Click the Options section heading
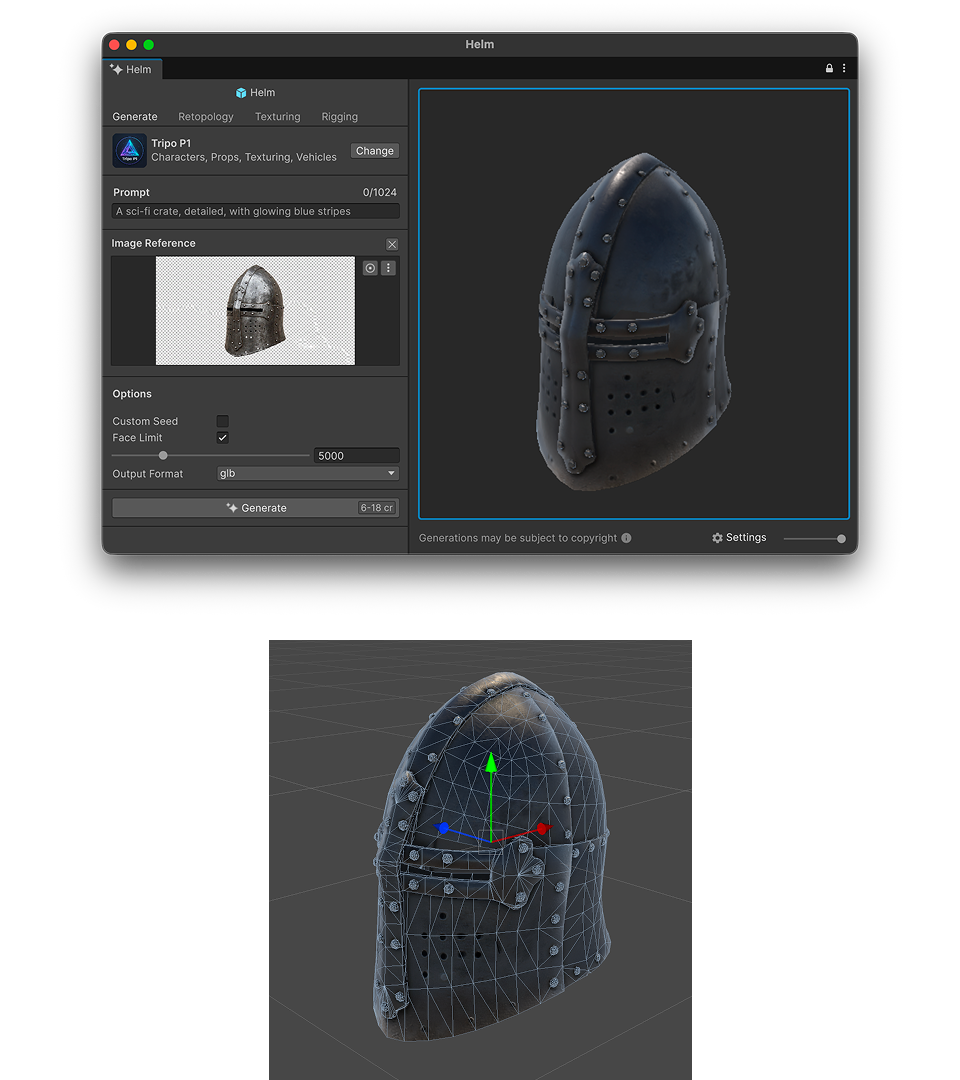This screenshot has width=960, height=1080. (132, 394)
